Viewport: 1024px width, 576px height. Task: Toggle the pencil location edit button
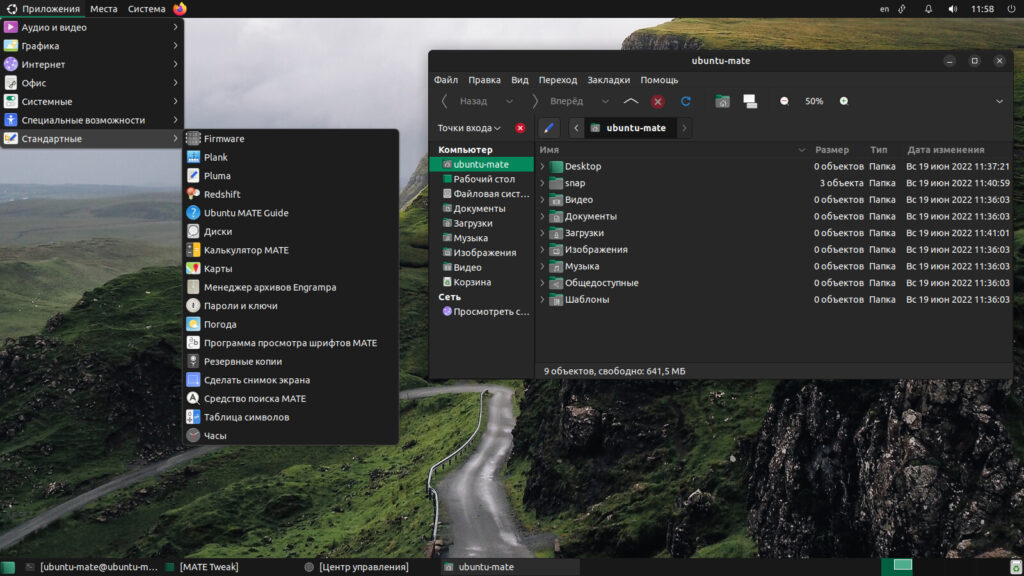pos(547,128)
